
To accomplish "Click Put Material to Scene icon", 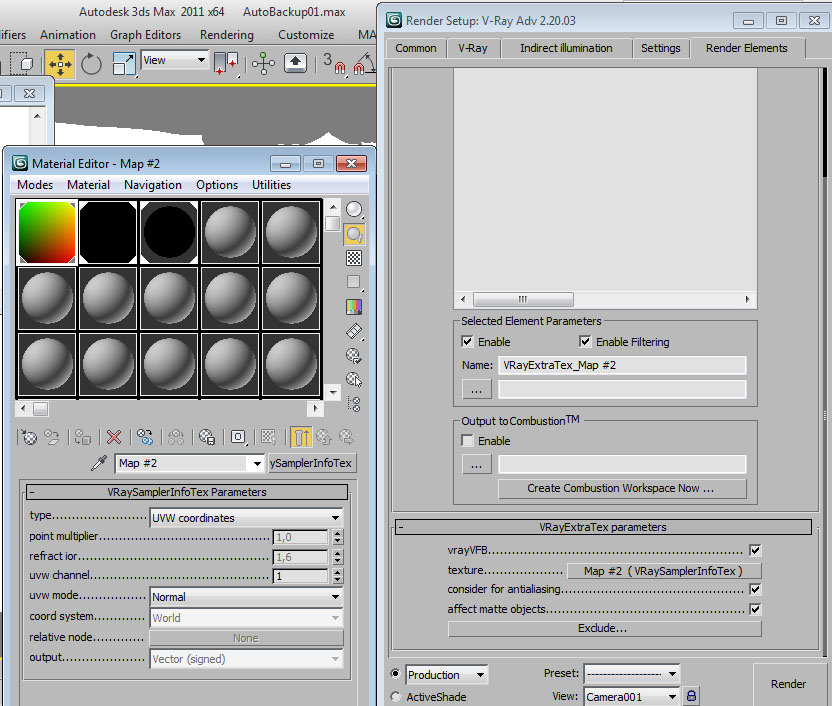I will [52, 437].
